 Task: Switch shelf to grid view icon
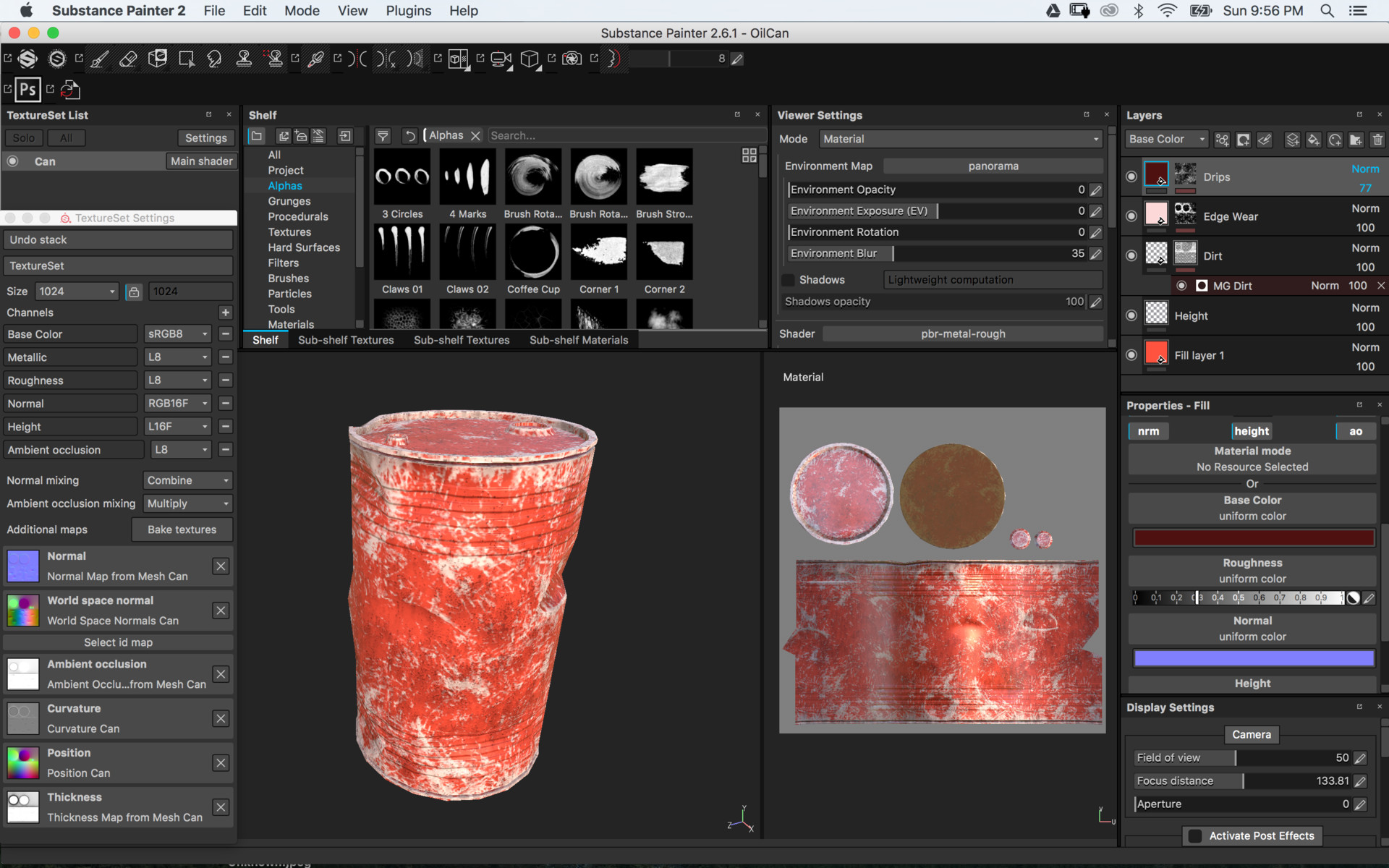pyautogui.click(x=749, y=156)
